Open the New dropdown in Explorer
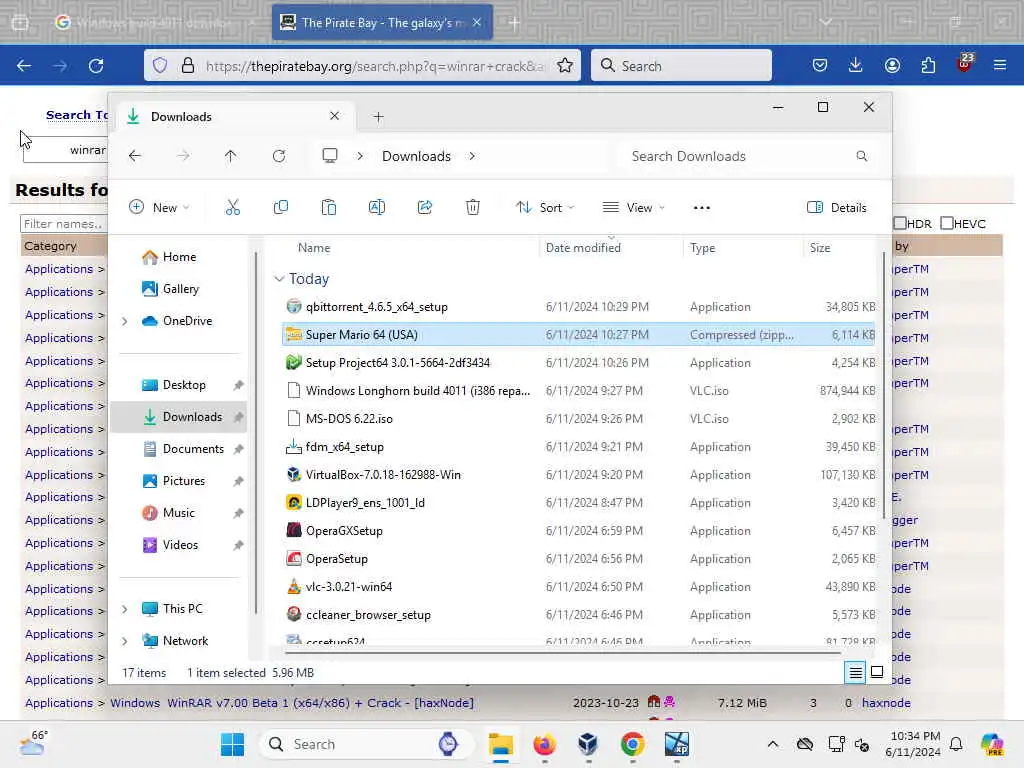The image size is (1024, 768). 159,208
